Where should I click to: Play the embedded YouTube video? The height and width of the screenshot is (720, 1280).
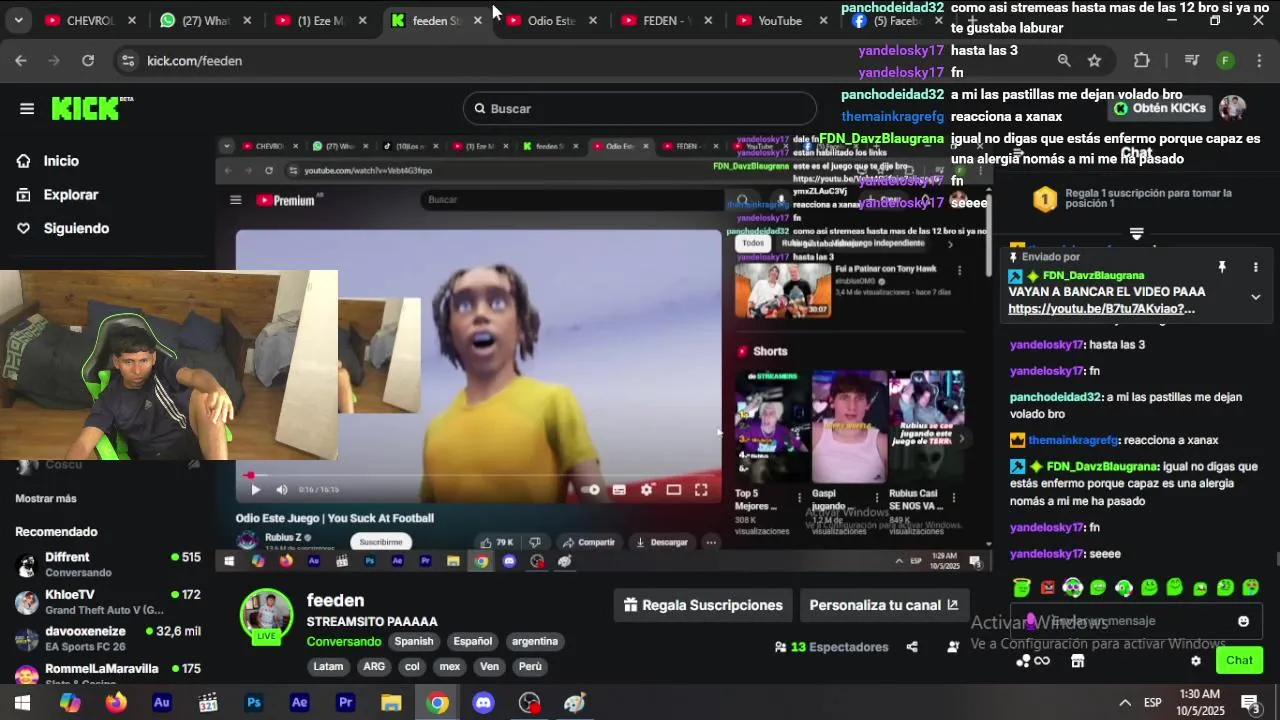(255, 489)
